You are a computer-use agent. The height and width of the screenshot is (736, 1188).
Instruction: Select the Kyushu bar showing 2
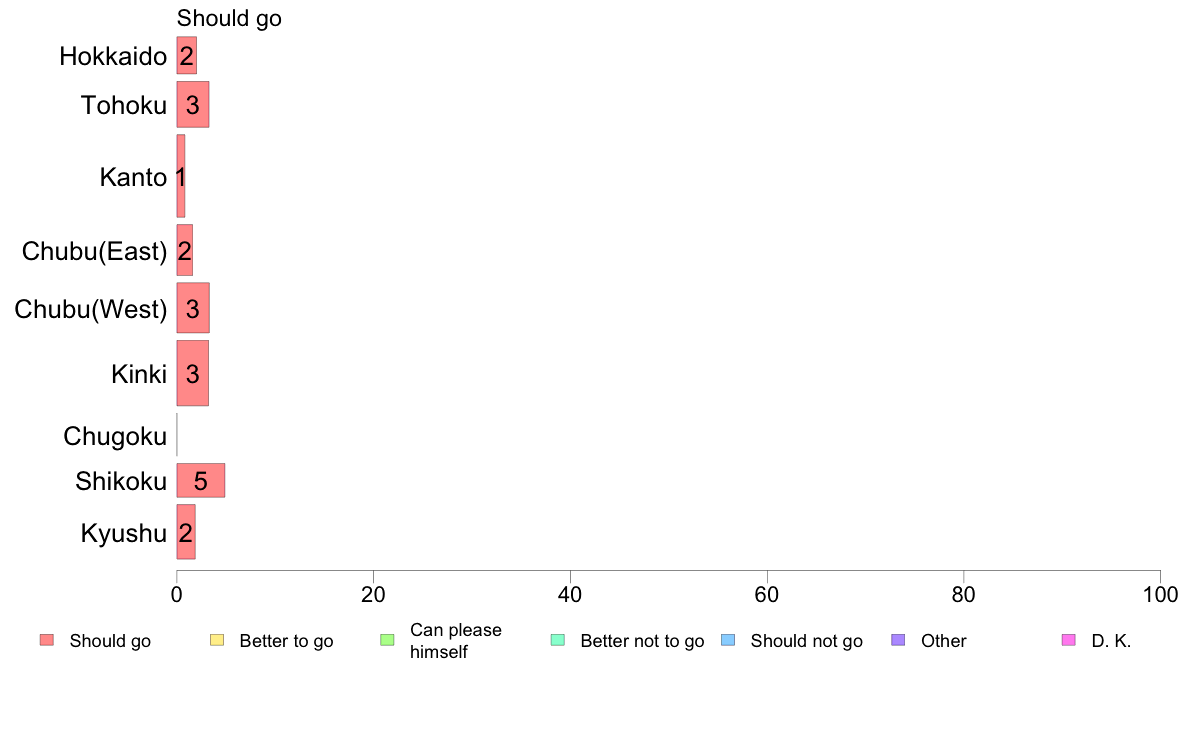(x=186, y=532)
